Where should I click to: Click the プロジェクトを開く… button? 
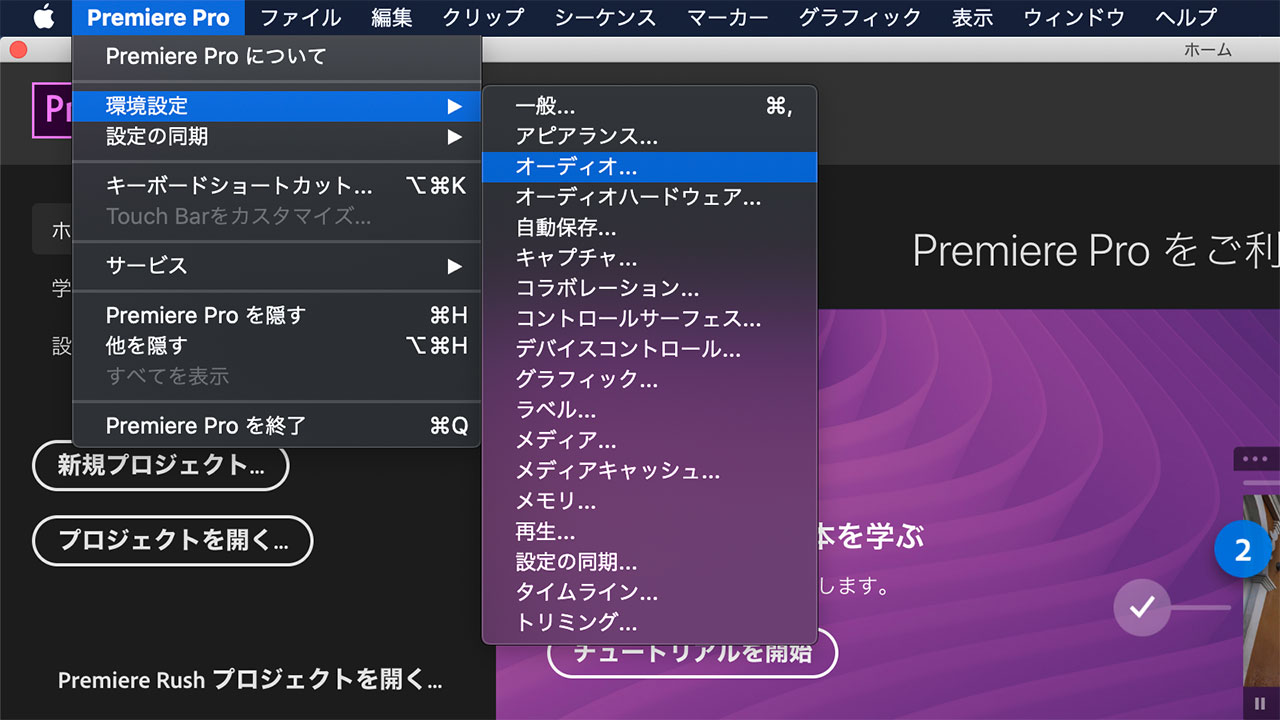pos(173,541)
